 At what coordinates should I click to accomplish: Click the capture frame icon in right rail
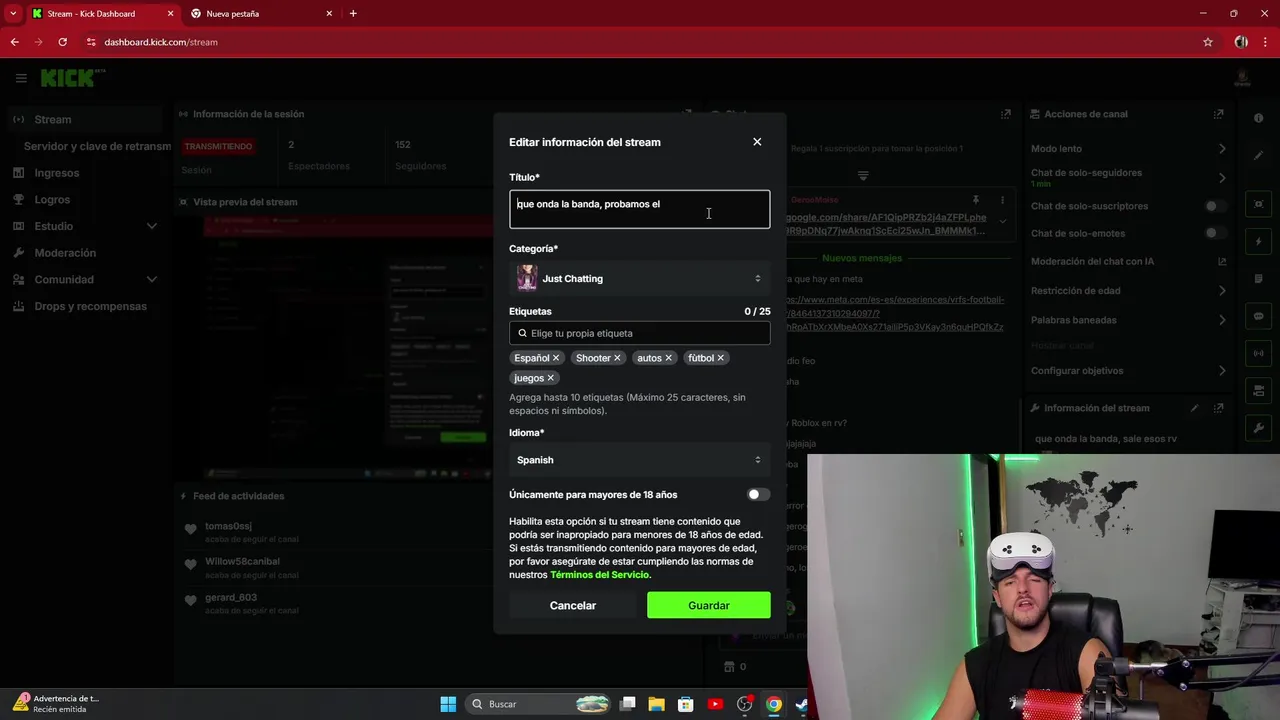1258,204
